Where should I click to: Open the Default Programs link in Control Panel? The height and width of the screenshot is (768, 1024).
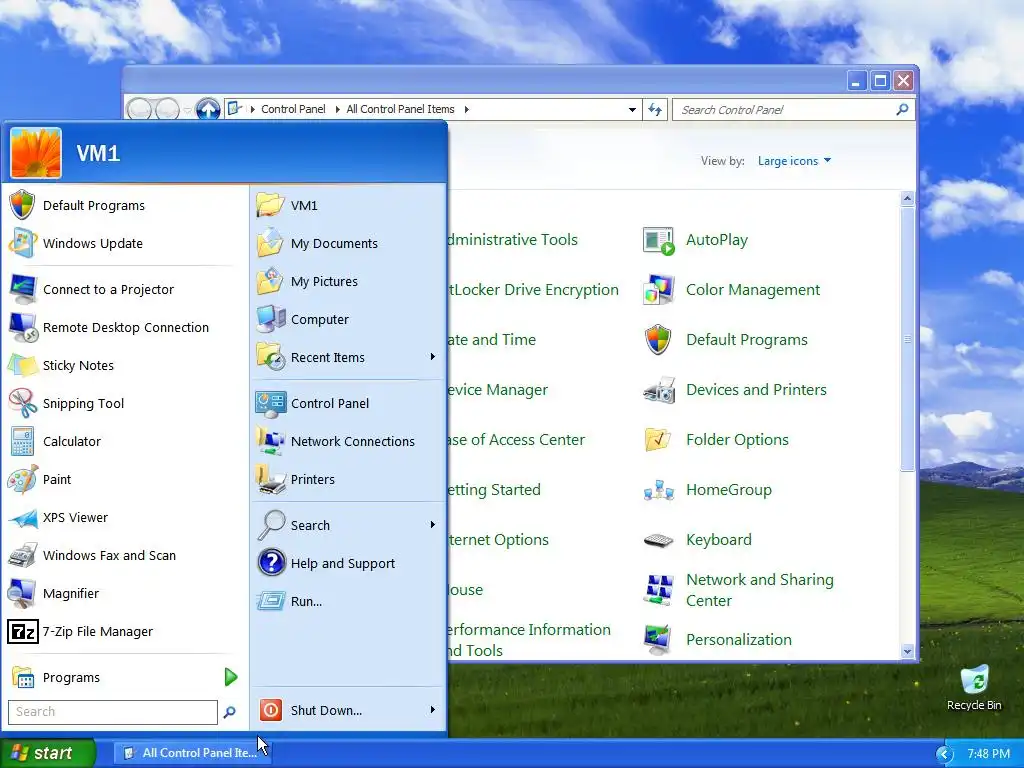[746, 340]
